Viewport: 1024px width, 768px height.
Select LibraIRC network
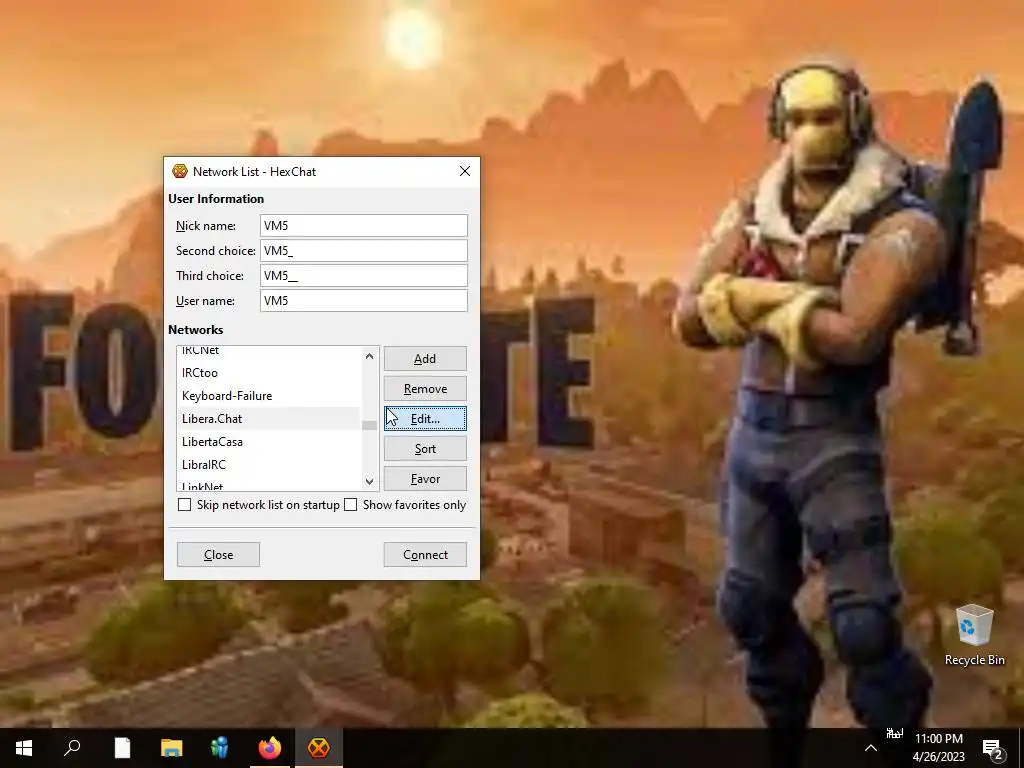coord(268,464)
